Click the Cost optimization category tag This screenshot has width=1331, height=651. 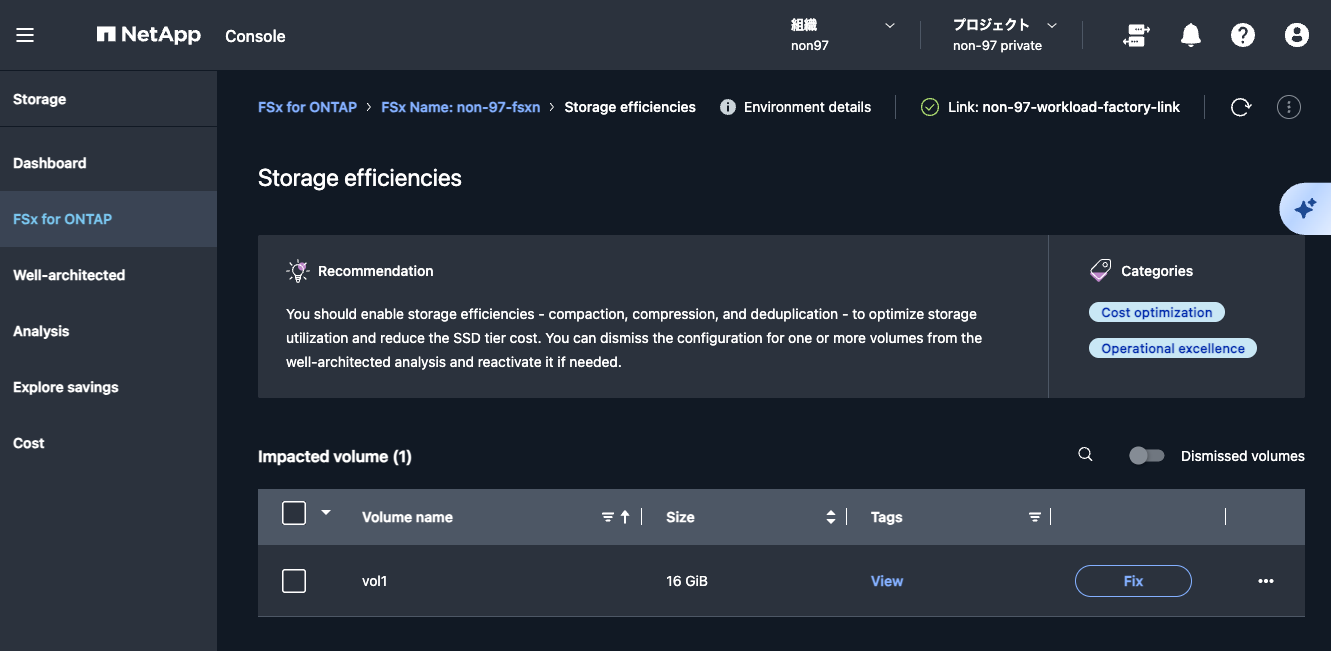tap(1157, 313)
